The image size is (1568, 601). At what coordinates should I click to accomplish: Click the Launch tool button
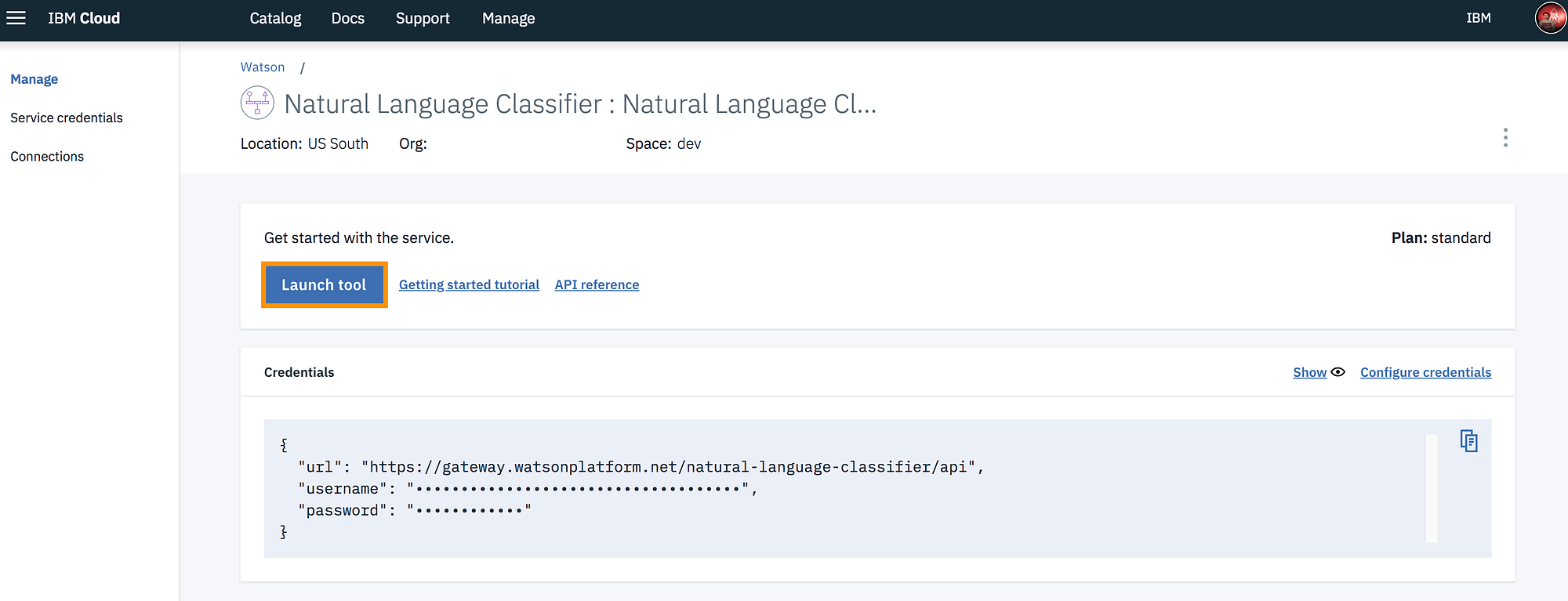324,284
